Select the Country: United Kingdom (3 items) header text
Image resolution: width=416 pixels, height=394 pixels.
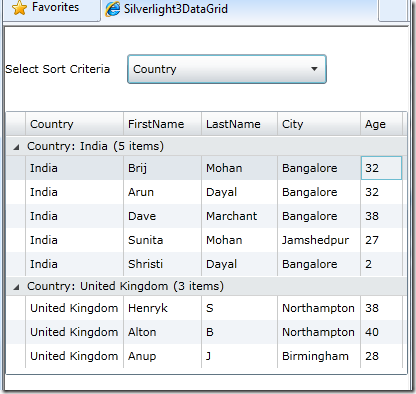pos(125,286)
